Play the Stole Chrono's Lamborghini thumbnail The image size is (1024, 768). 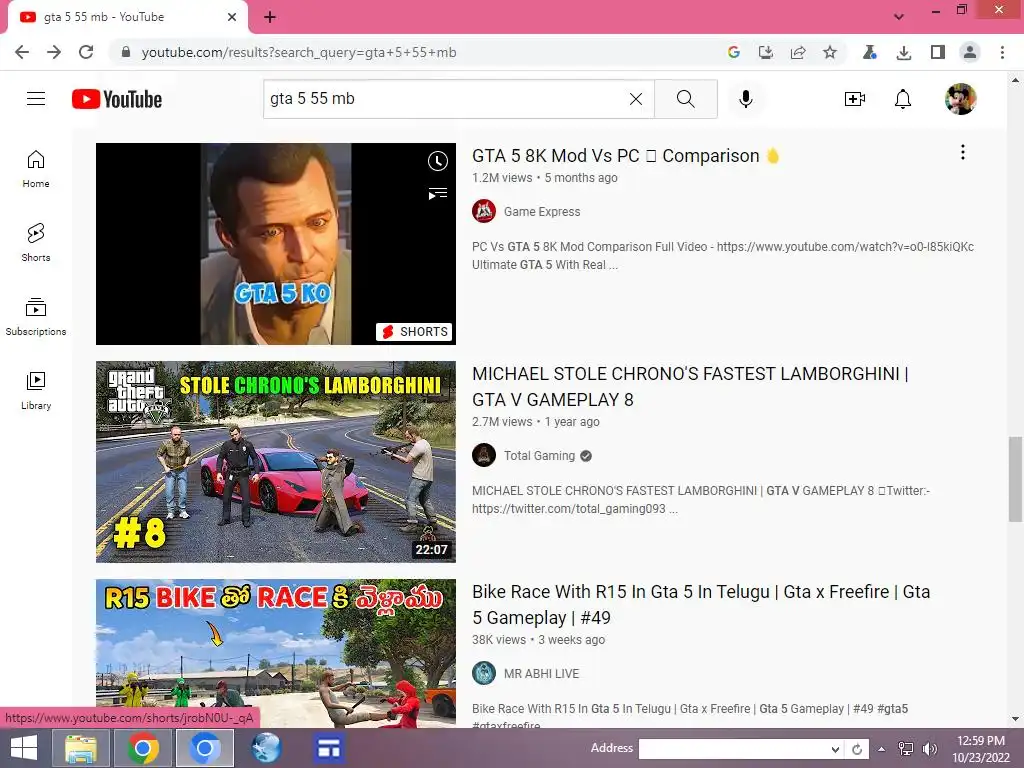276,462
